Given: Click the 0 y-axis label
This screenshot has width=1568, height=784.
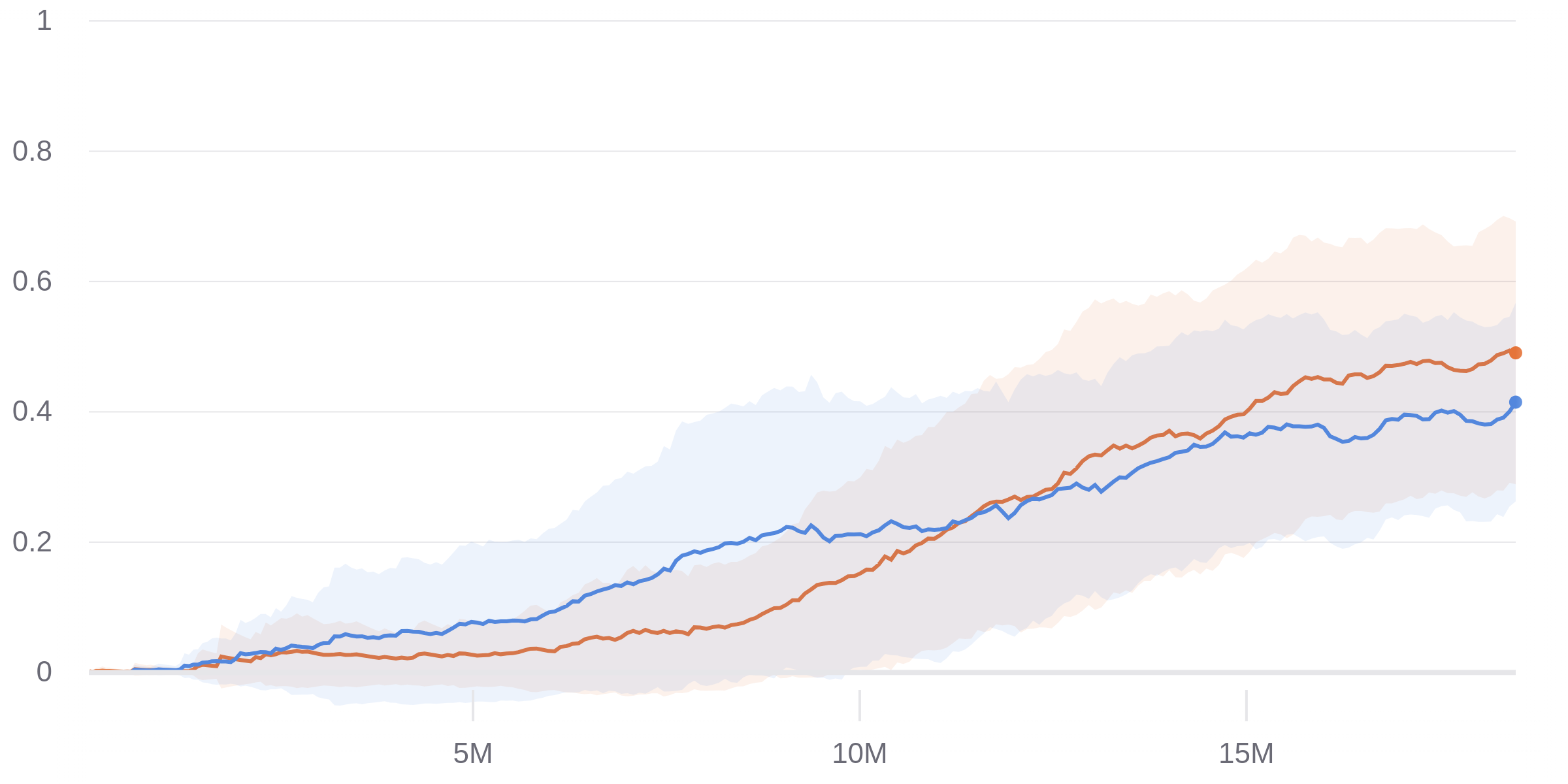Looking at the screenshot, I should point(44,672).
